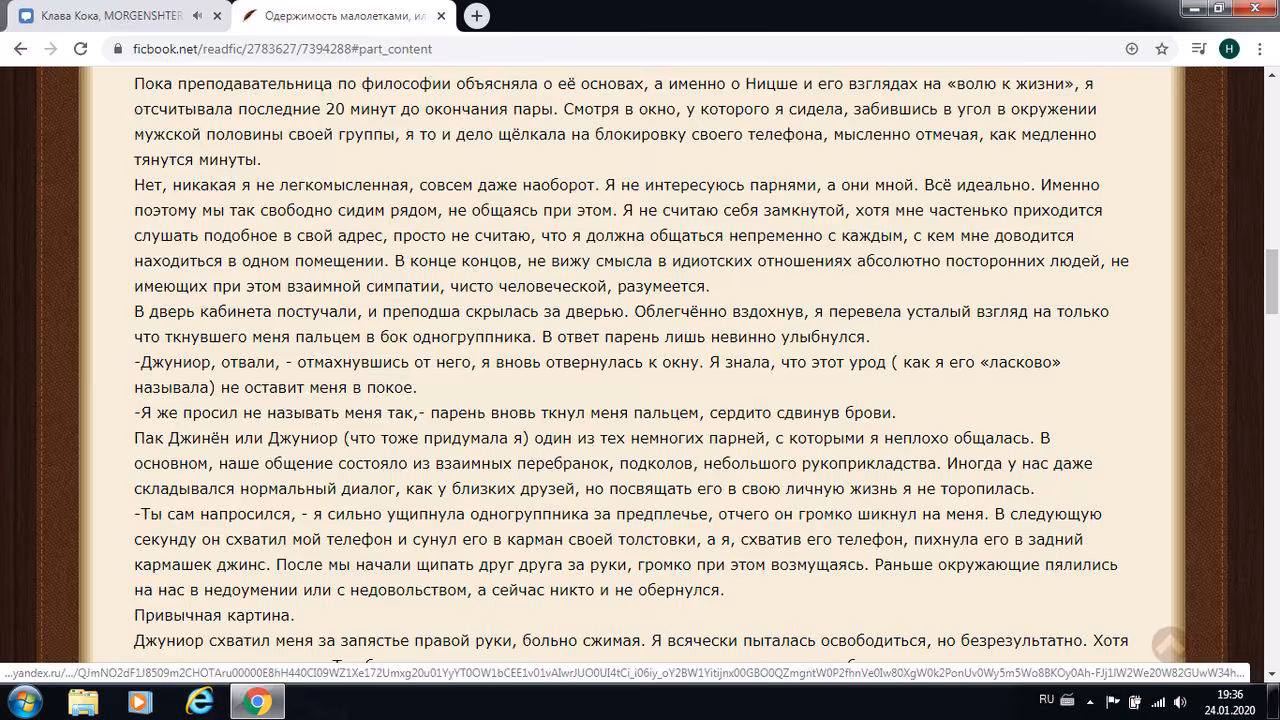
Task: Launch Windows Media Player from the taskbar
Action: 141,702
